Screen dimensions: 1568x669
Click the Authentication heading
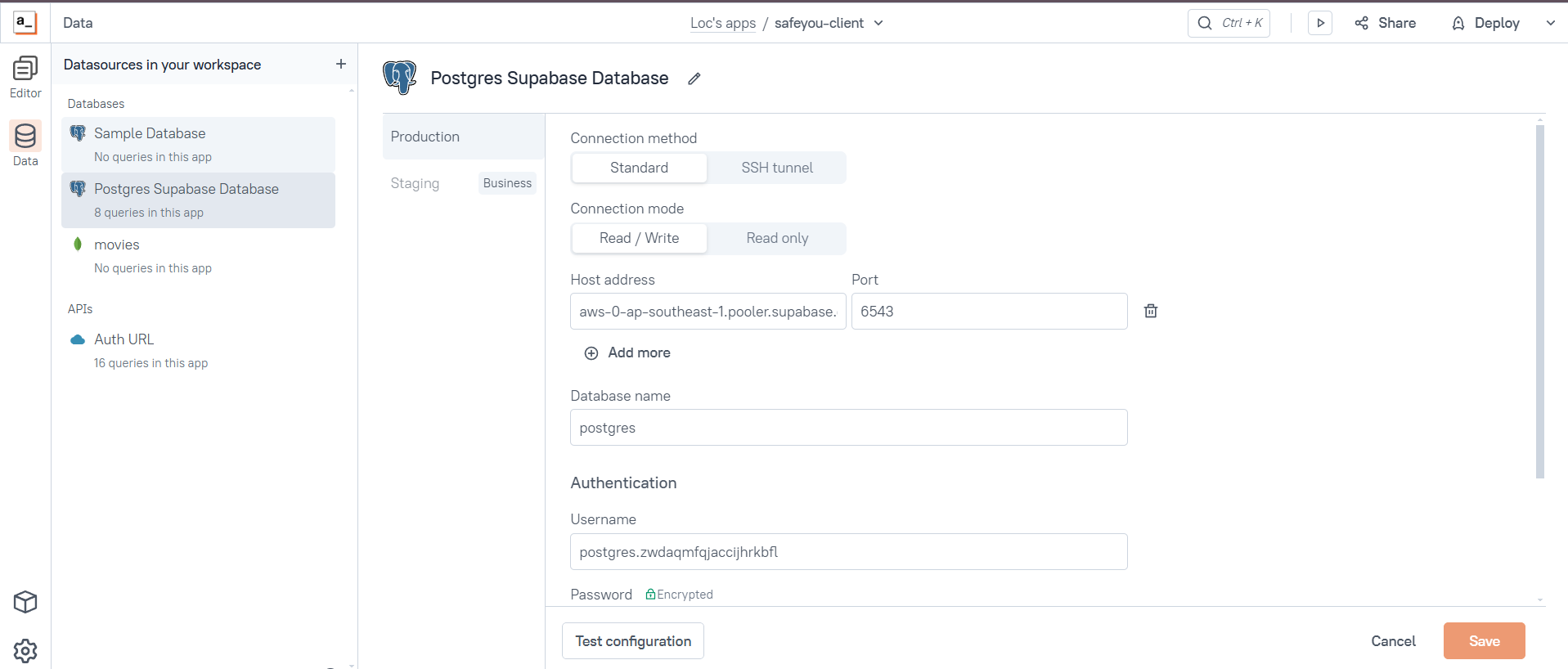coord(623,483)
